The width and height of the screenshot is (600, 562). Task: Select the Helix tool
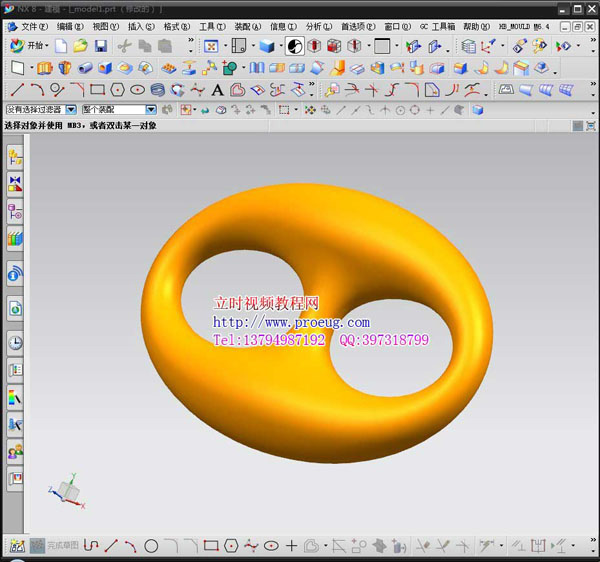click(x=157, y=90)
